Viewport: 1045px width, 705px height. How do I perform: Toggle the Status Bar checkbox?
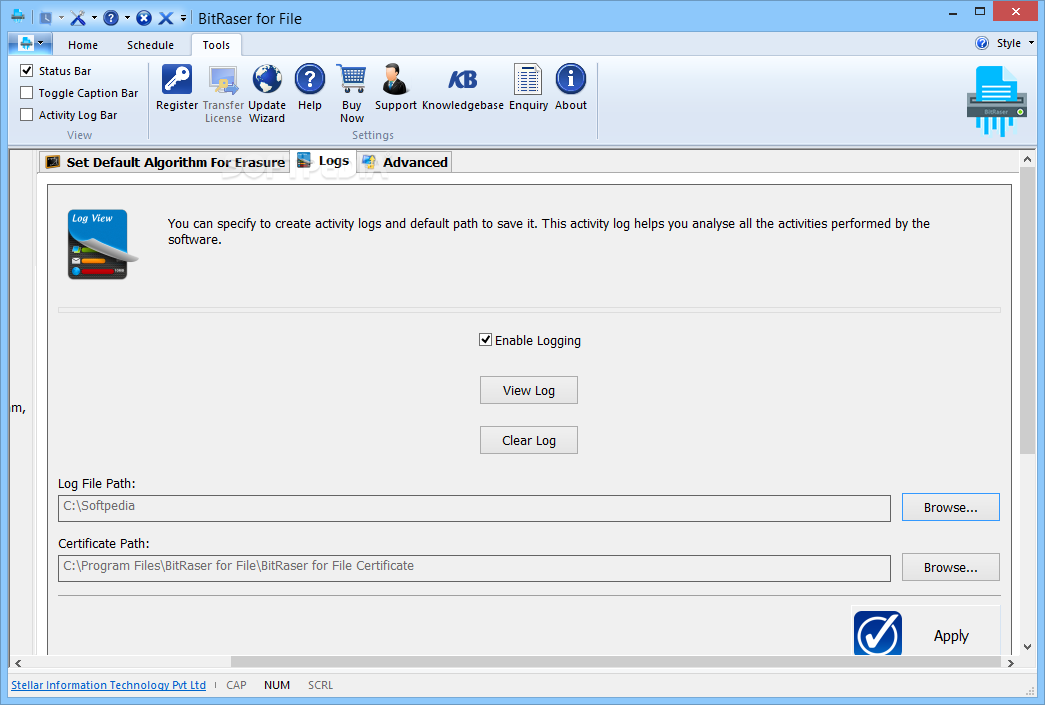[x=27, y=71]
